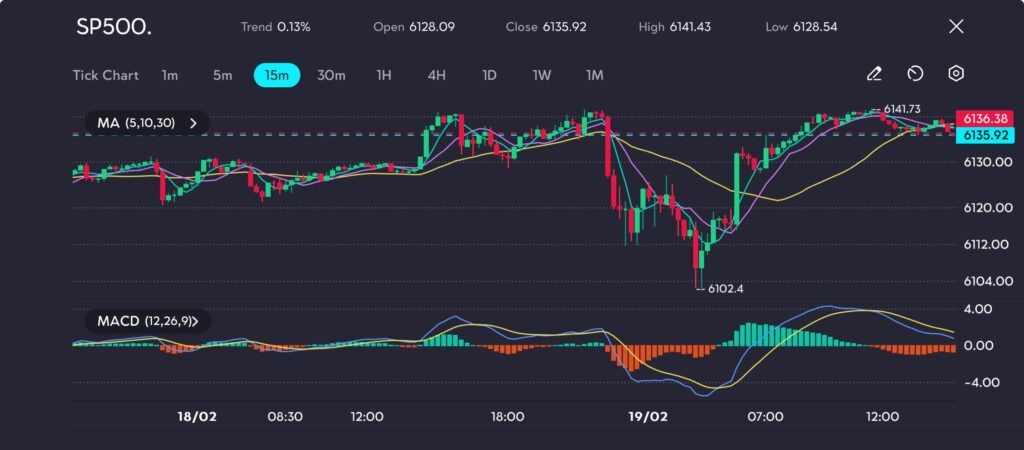Select the 5m timeframe
Screen dimensions: 1024x450
point(222,75)
